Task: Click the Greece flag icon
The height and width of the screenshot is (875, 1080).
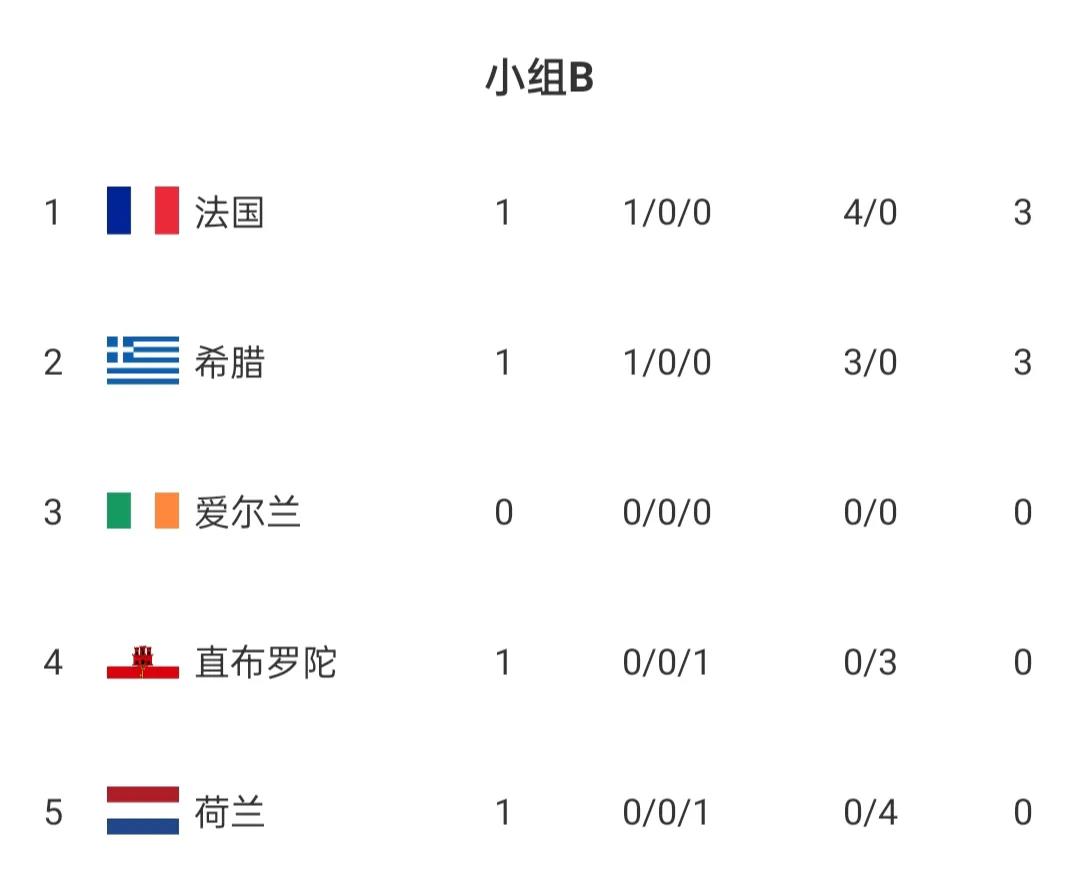Action: point(143,361)
